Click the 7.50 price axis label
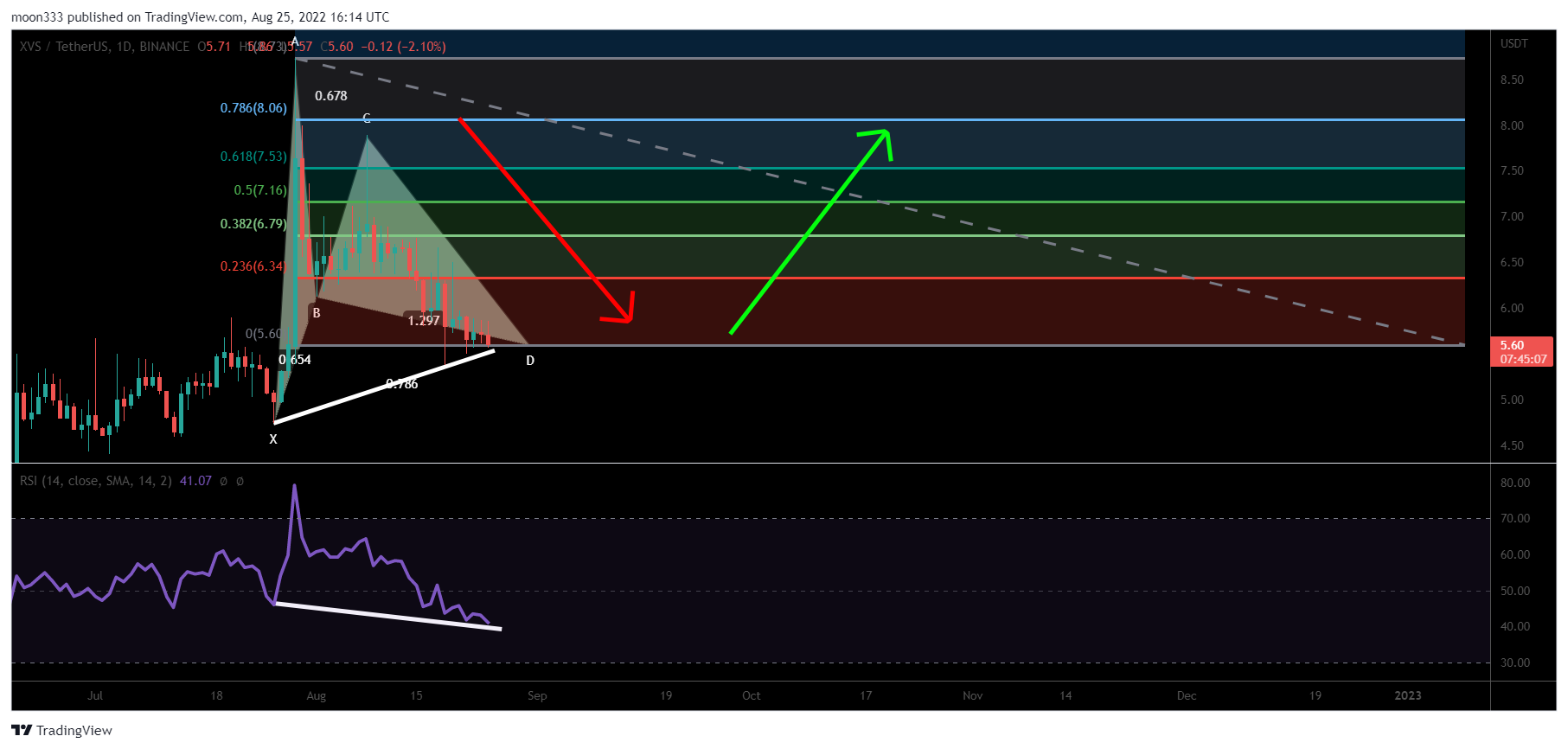 [x=1513, y=171]
